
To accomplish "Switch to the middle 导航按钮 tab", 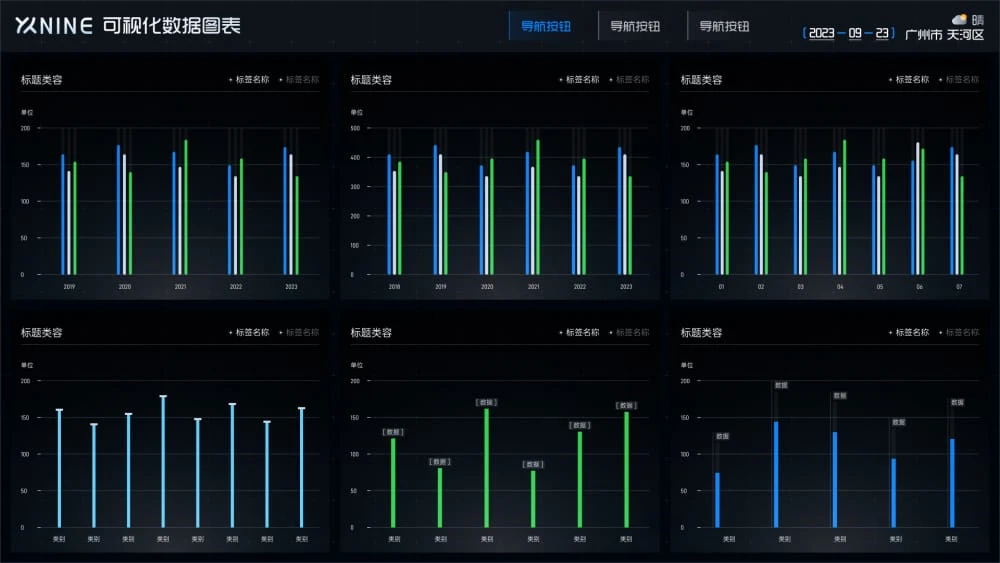I will [635, 27].
